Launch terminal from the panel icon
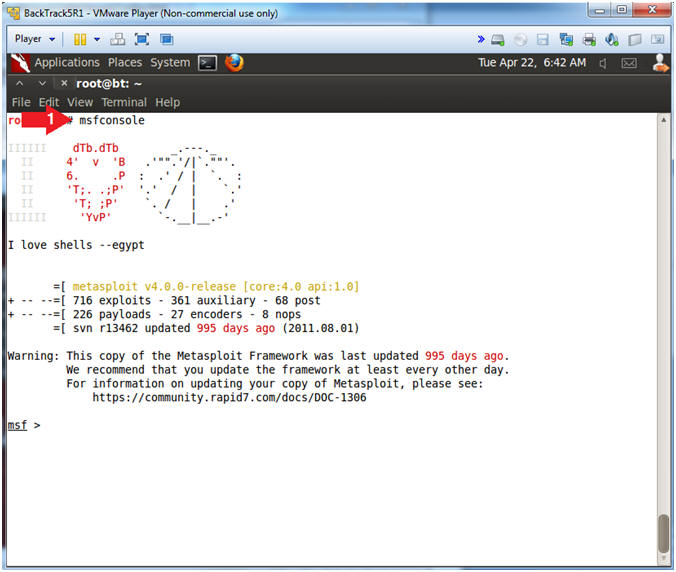This screenshot has width=676, height=572. (x=207, y=63)
